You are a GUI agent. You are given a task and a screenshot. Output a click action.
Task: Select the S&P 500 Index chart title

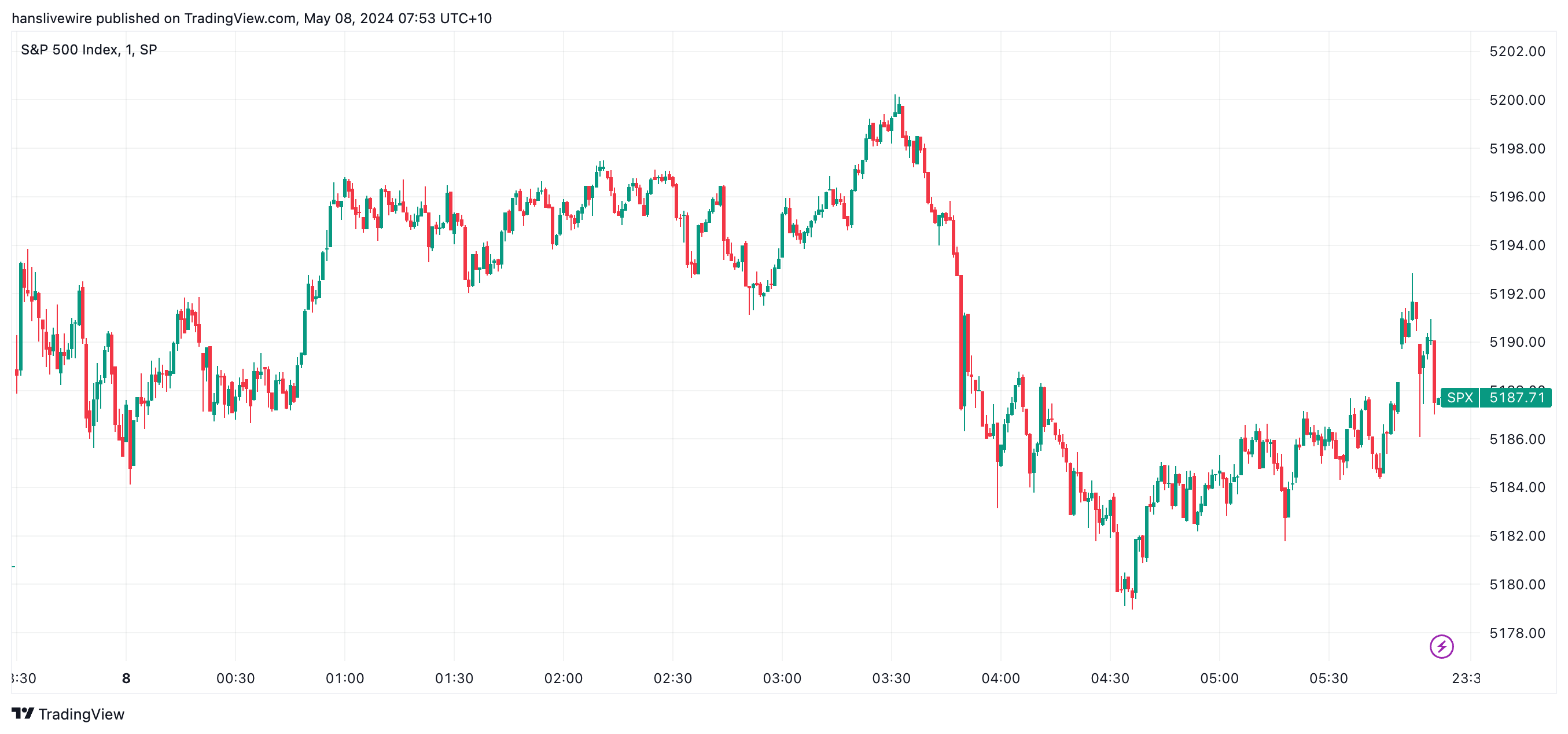click(x=89, y=50)
